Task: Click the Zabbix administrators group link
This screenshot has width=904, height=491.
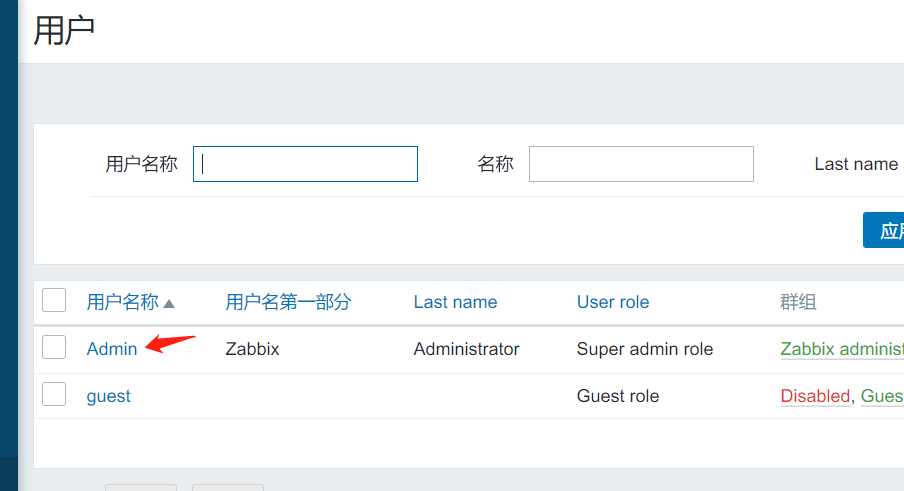Action: 841,349
